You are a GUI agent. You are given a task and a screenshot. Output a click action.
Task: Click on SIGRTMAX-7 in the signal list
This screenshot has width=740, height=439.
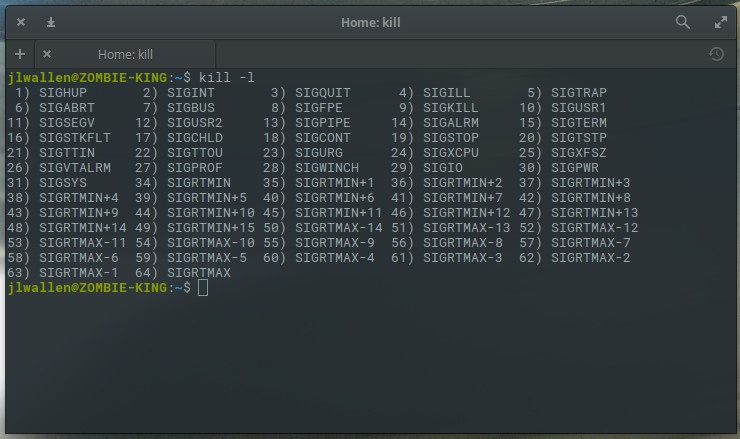[590, 243]
